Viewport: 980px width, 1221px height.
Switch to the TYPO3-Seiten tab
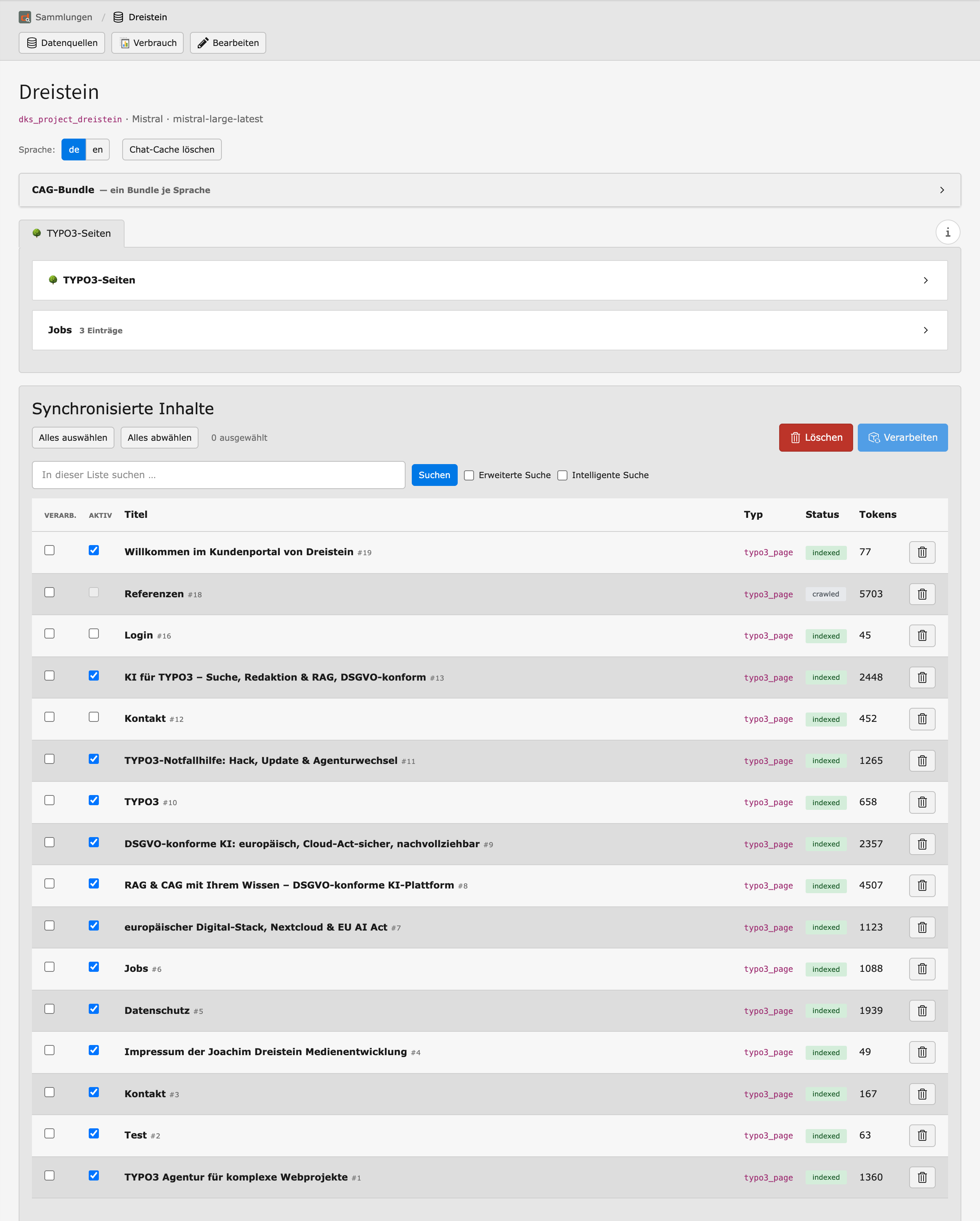(x=72, y=233)
